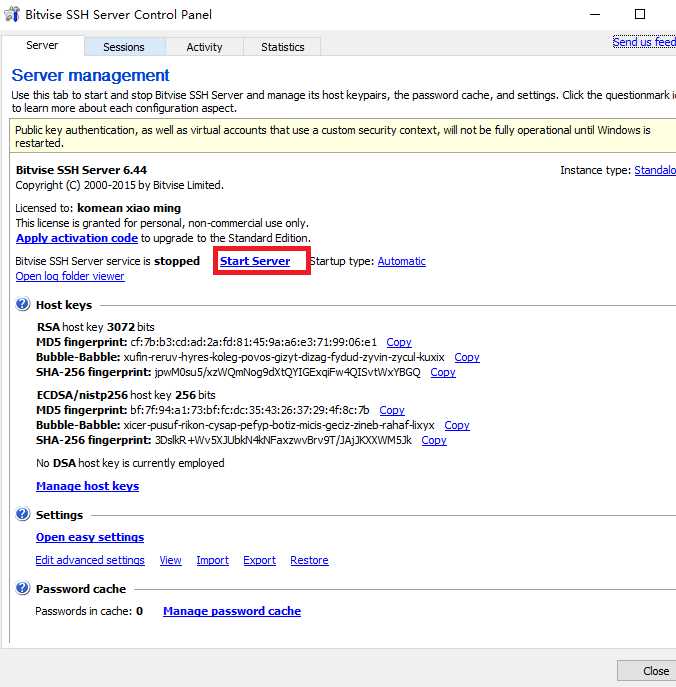Copy the ECDSA MD5 fingerprint

point(392,410)
